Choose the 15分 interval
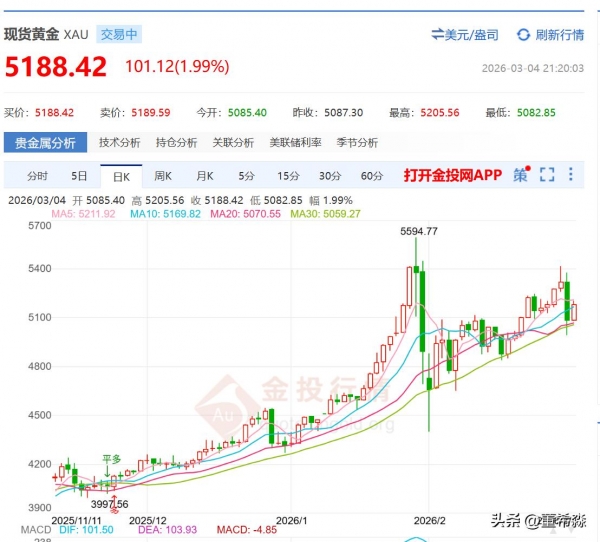The width and height of the screenshot is (600, 542). (x=288, y=176)
